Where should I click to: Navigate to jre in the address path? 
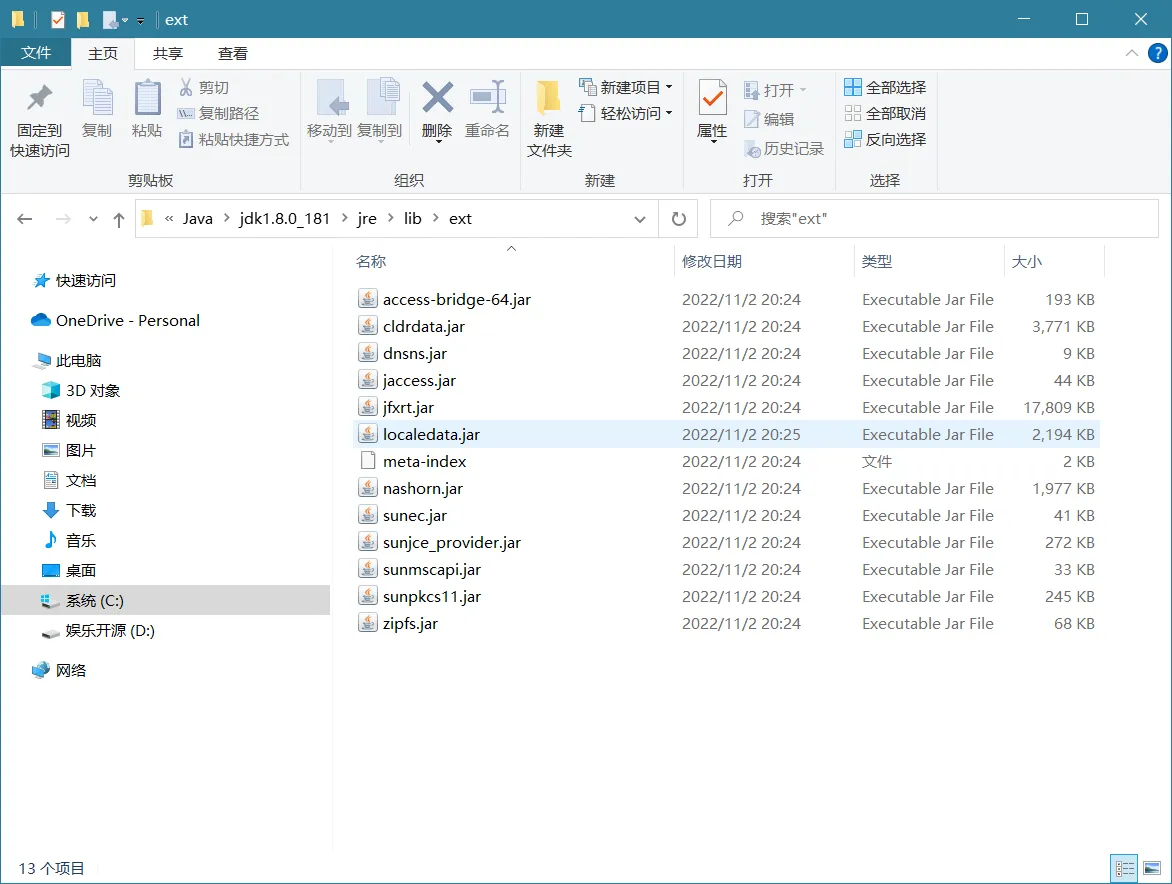pyautogui.click(x=367, y=218)
